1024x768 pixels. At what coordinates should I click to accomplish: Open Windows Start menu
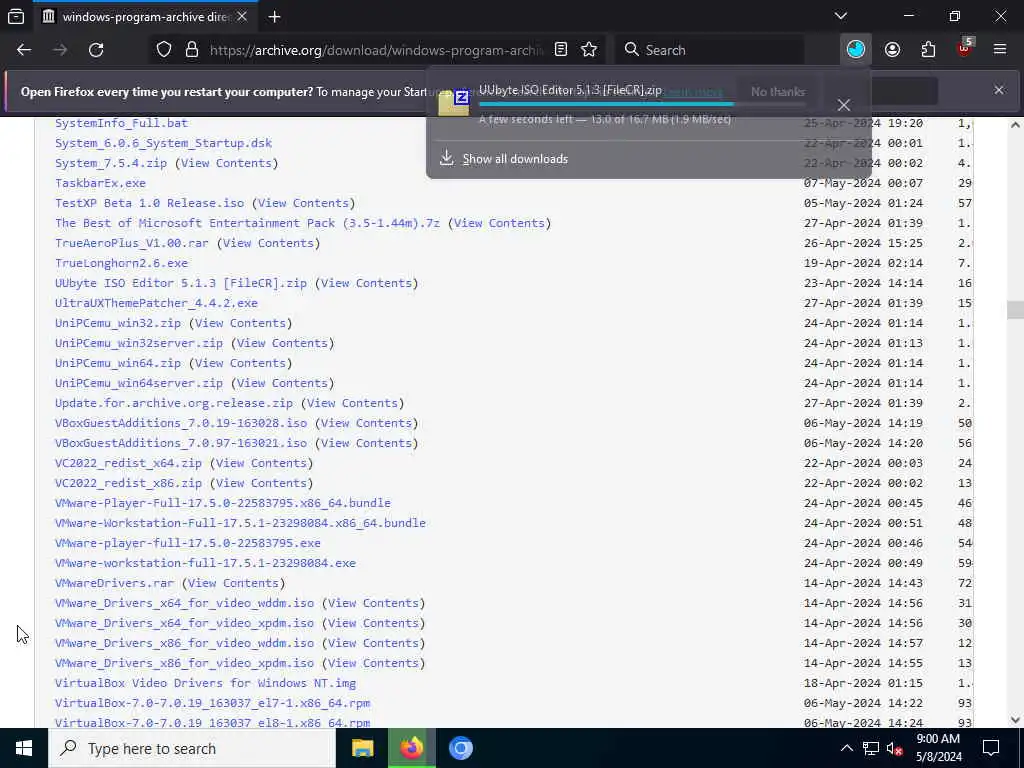(x=24, y=748)
